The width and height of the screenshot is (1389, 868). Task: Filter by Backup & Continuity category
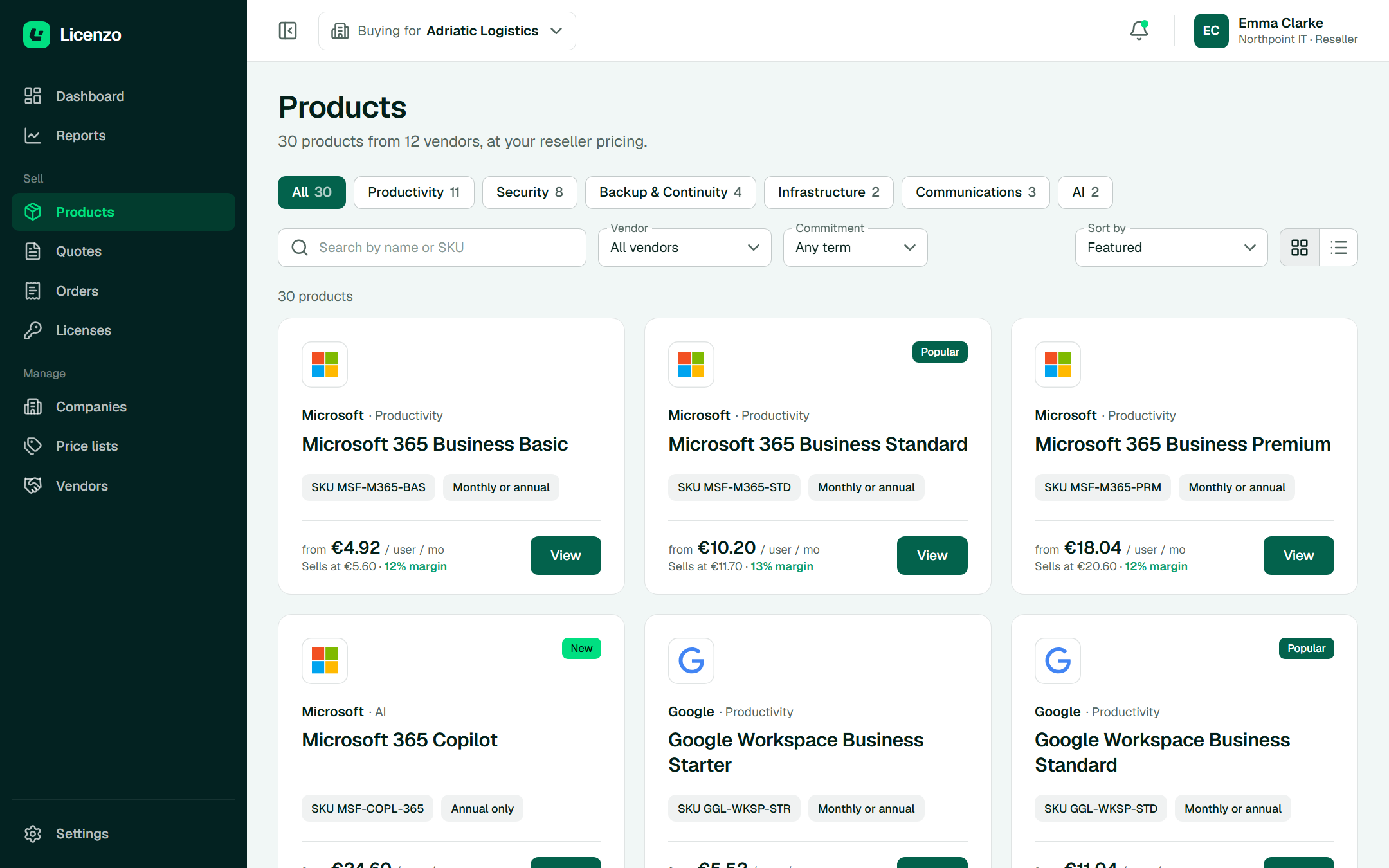tap(671, 192)
